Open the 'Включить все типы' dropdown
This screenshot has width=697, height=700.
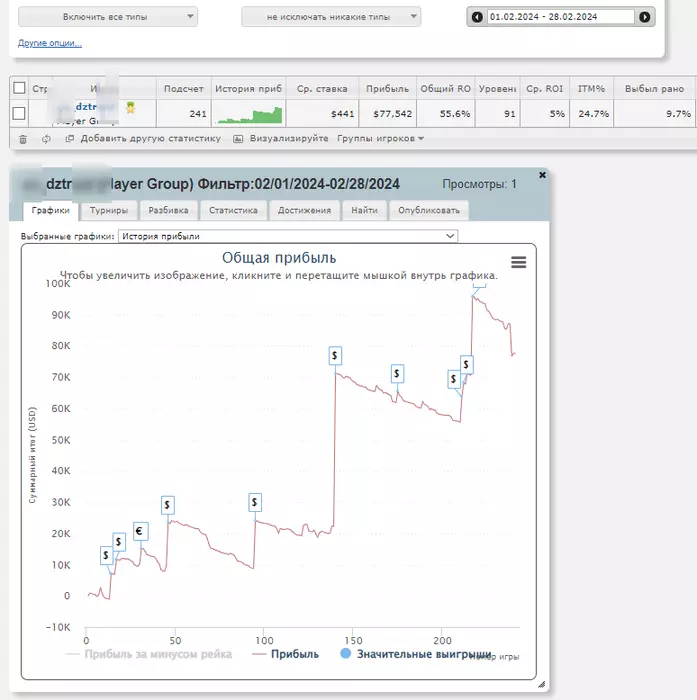(x=108, y=17)
